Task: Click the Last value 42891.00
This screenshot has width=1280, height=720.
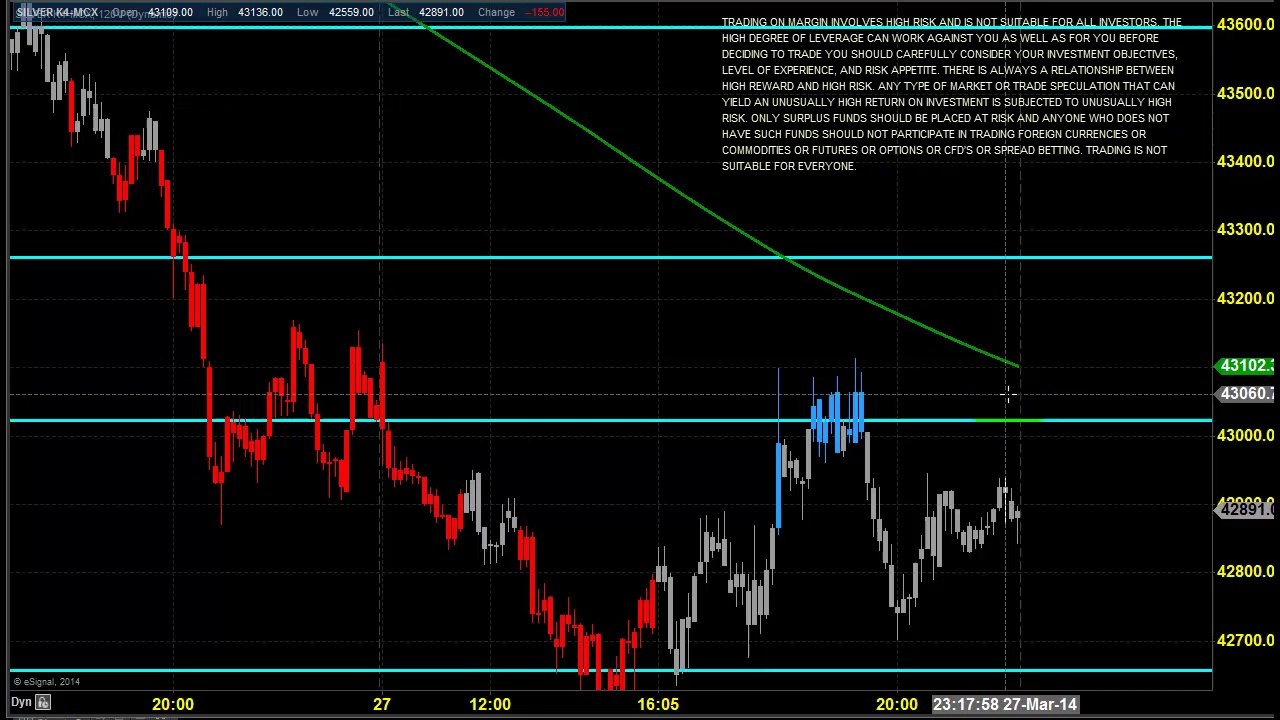Action: coord(441,12)
